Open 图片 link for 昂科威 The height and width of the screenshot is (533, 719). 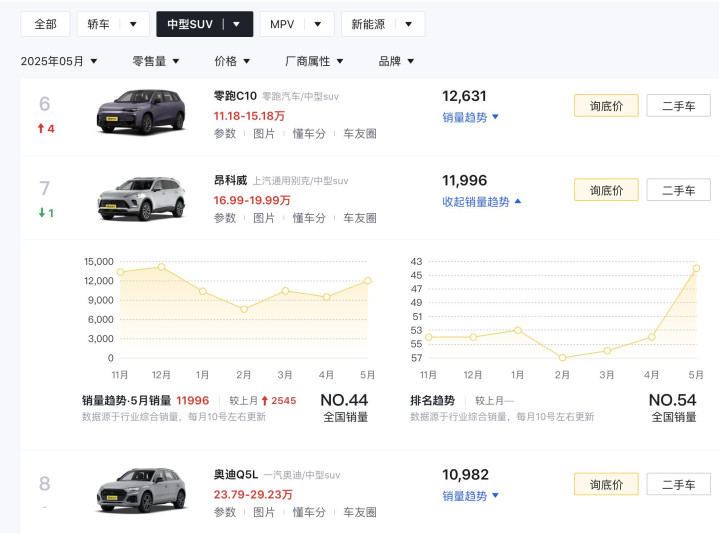[x=264, y=218]
